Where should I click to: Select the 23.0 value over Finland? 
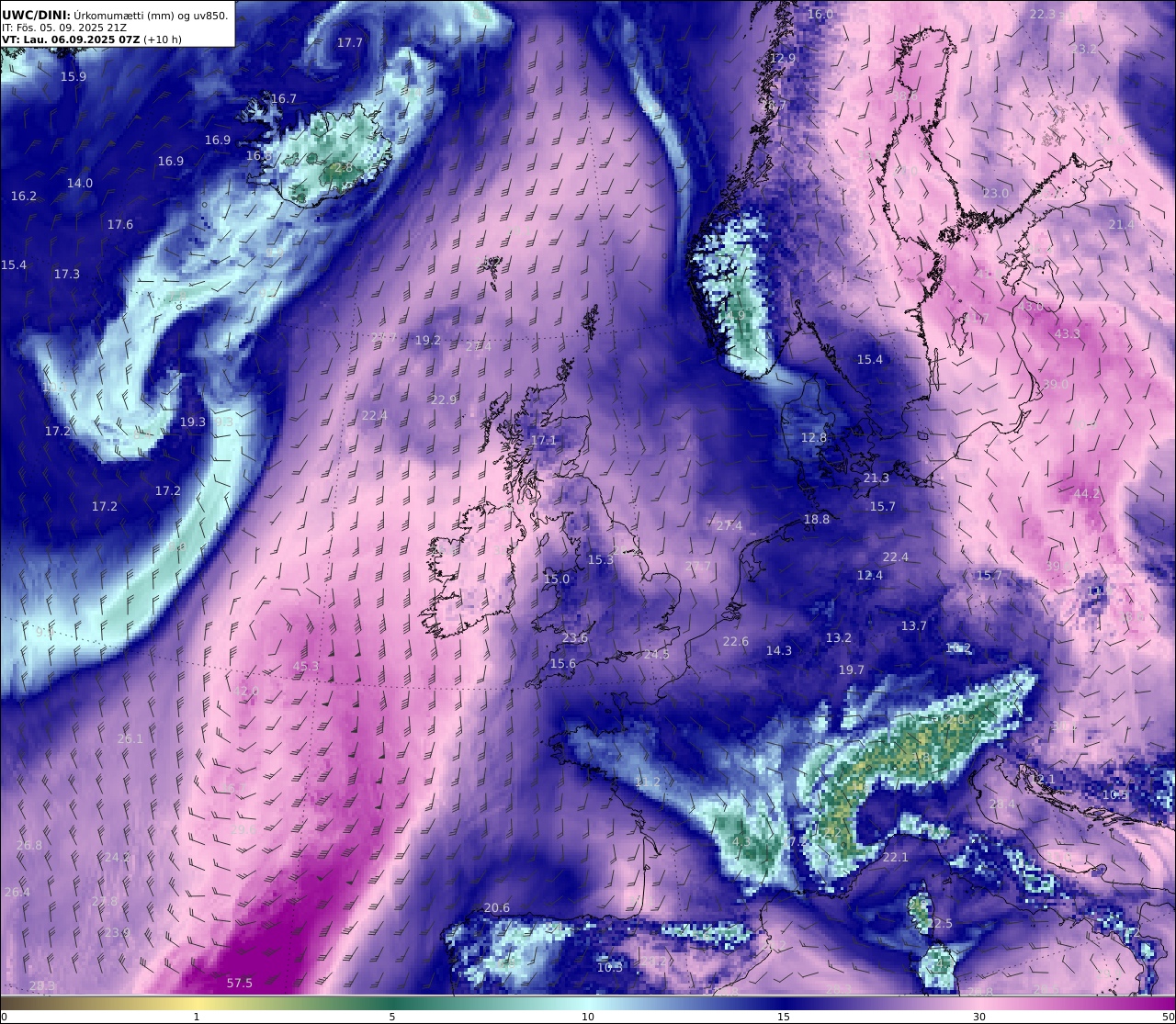pos(996,194)
